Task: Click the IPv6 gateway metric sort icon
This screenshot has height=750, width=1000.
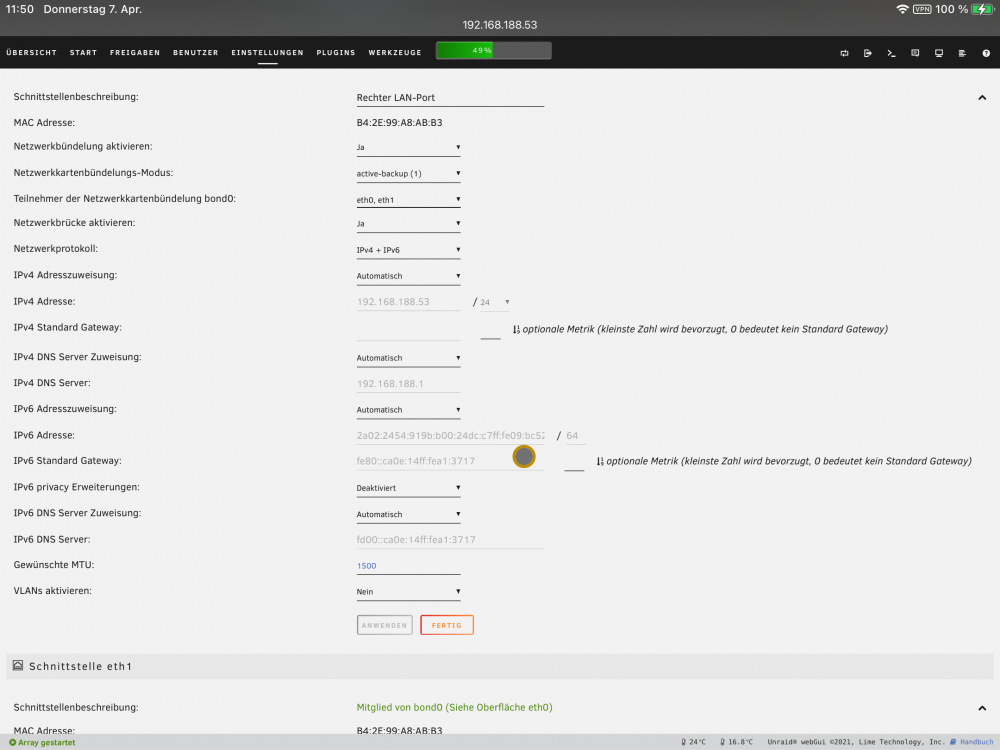Action: point(599,461)
